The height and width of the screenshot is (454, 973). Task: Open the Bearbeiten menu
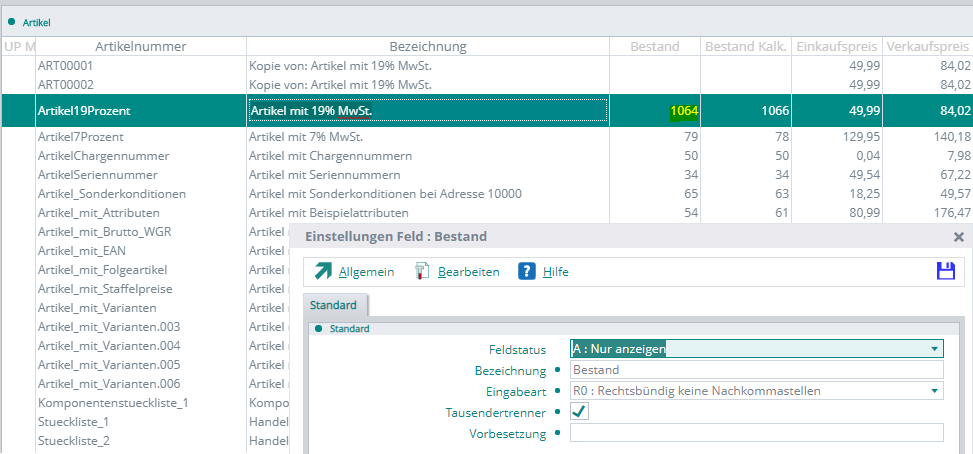tap(468, 272)
